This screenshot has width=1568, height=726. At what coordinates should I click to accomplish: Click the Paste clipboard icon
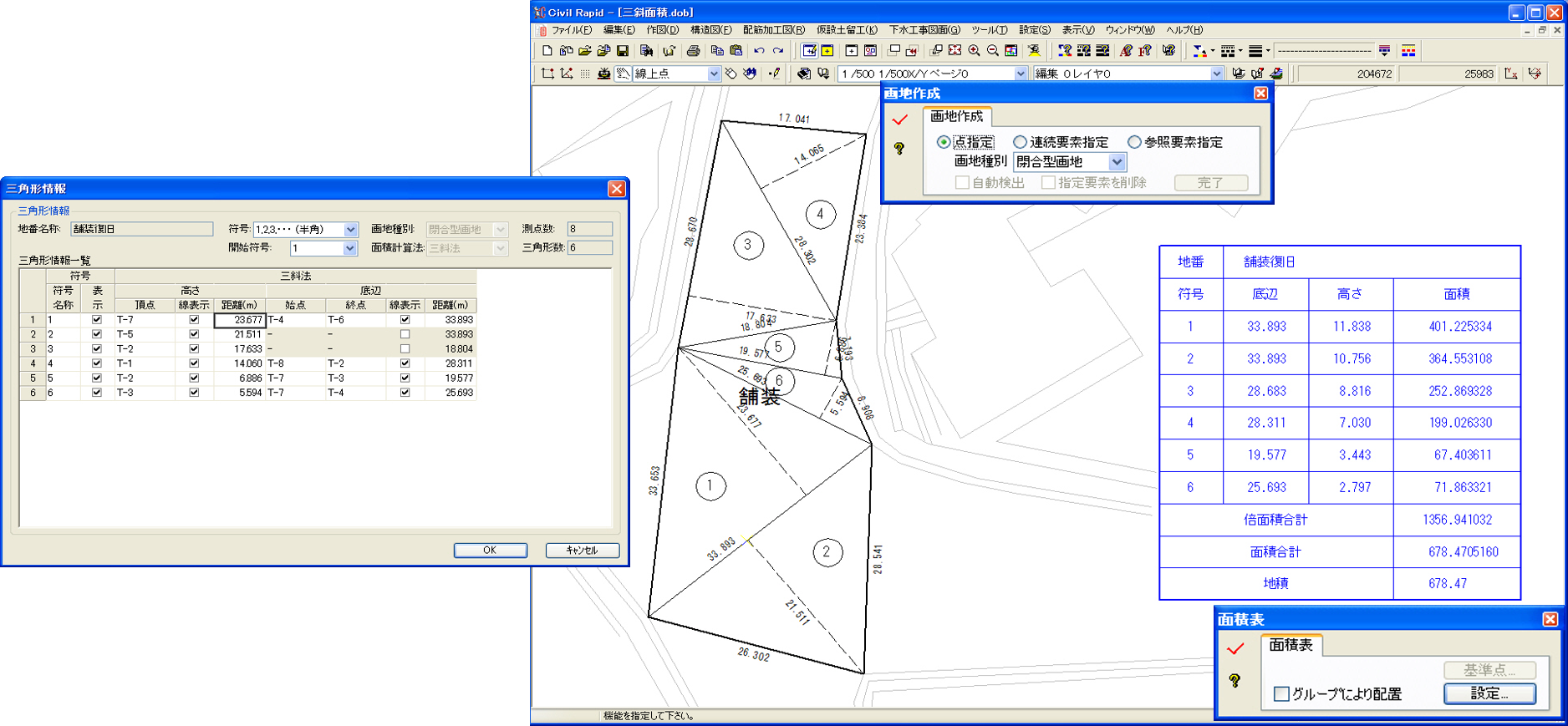point(736,51)
